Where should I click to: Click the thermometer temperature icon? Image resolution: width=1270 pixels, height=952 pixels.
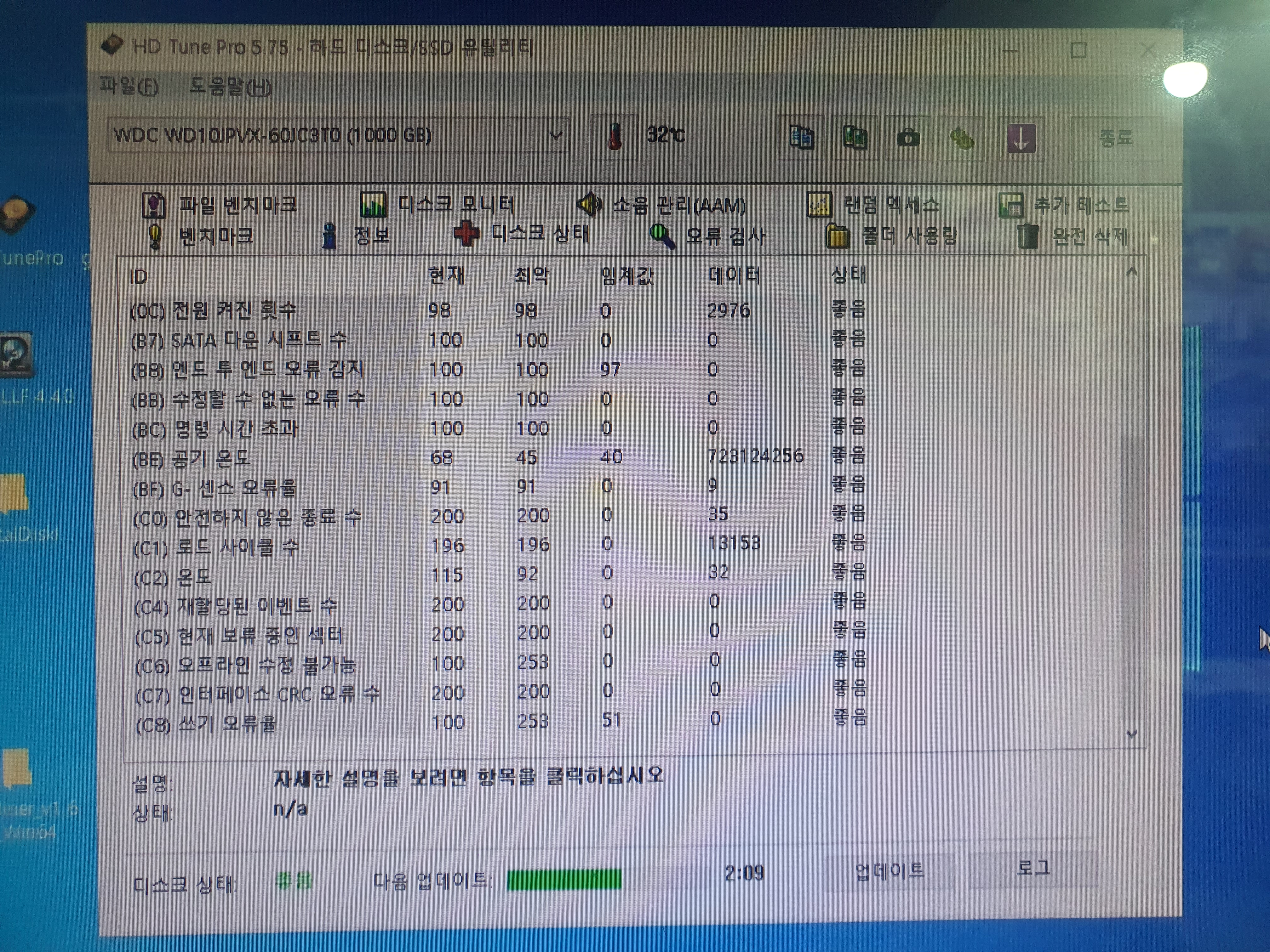point(614,137)
